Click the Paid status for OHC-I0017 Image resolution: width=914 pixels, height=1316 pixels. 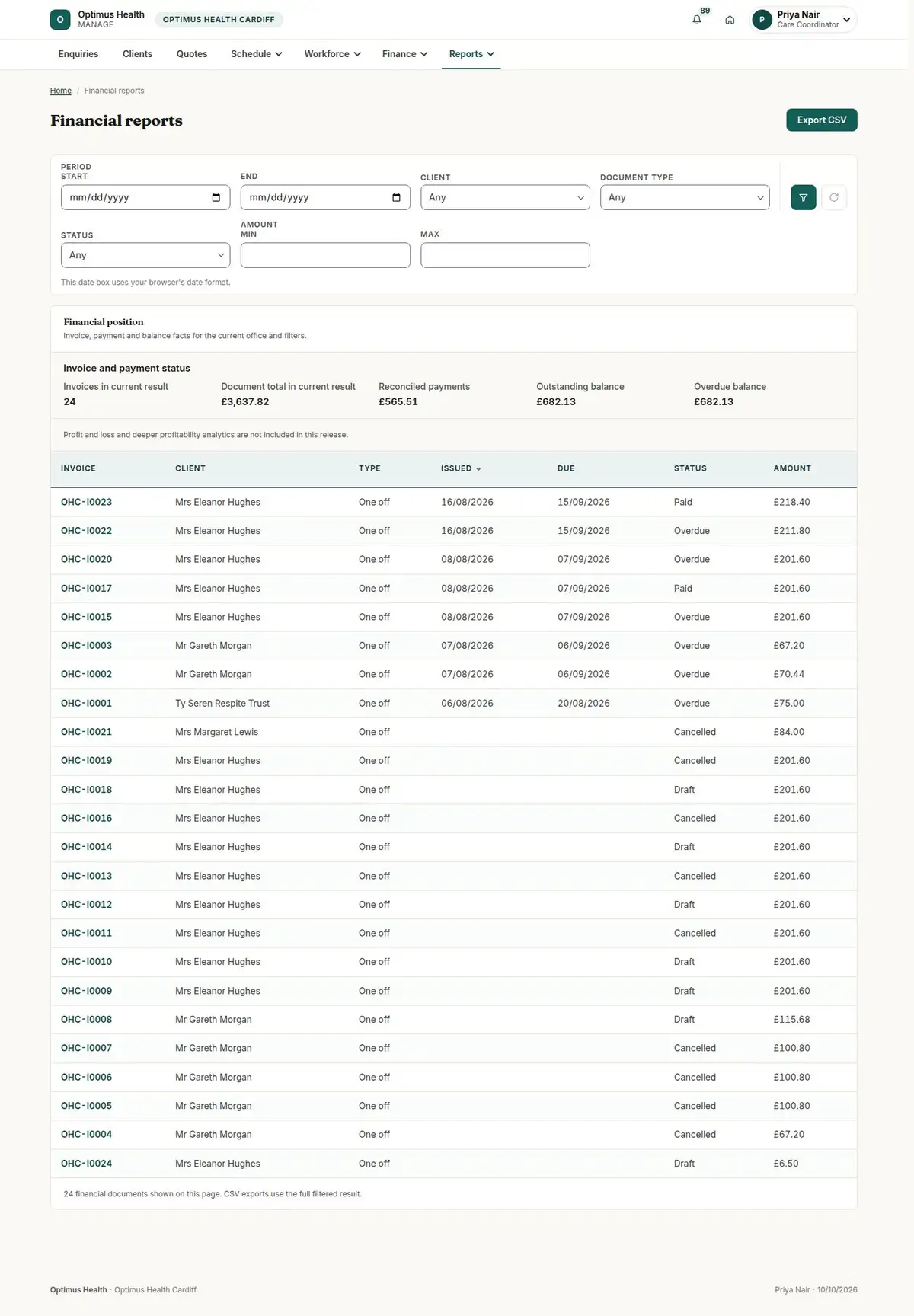click(x=683, y=589)
